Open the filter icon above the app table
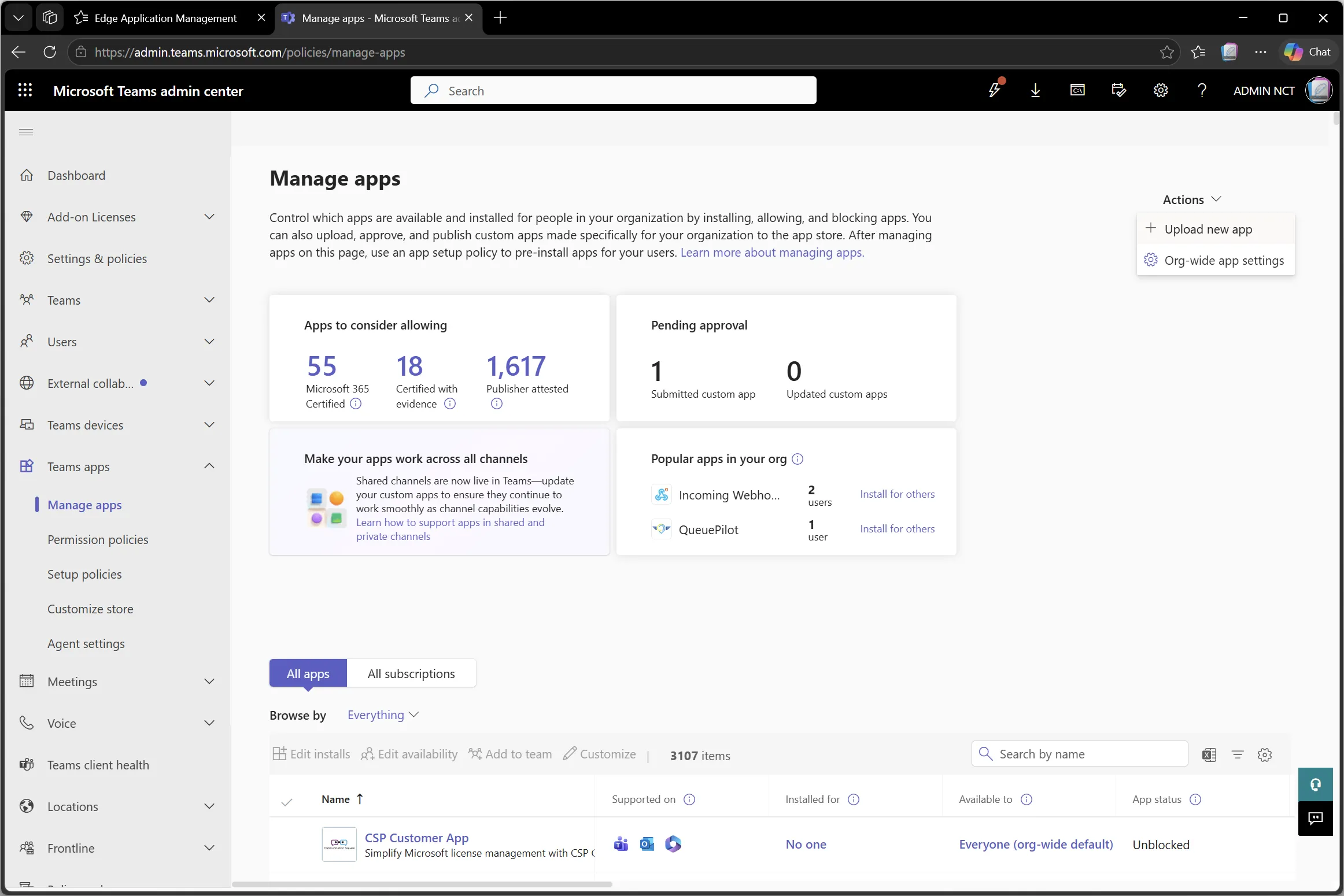1344x896 pixels. click(1237, 754)
